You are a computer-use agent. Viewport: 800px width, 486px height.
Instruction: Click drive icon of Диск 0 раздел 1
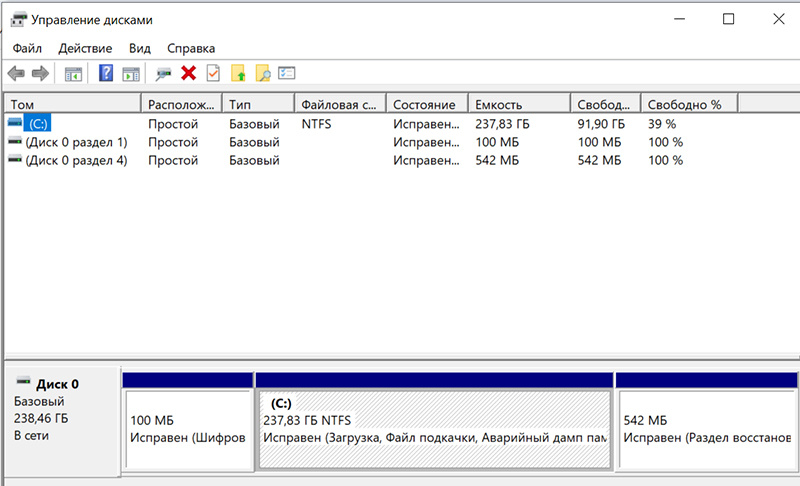pos(15,141)
